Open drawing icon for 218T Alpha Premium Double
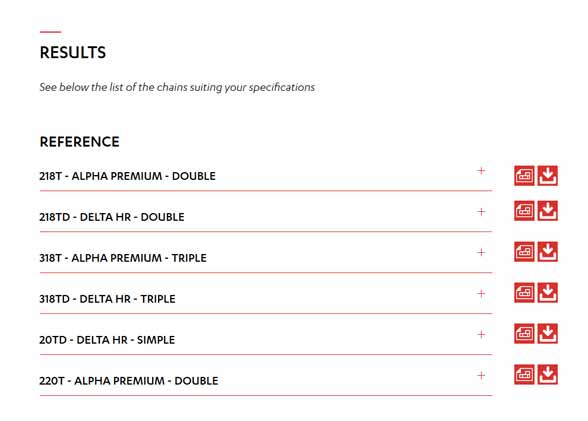The image size is (588, 421). pyautogui.click(x=524, y=175)
